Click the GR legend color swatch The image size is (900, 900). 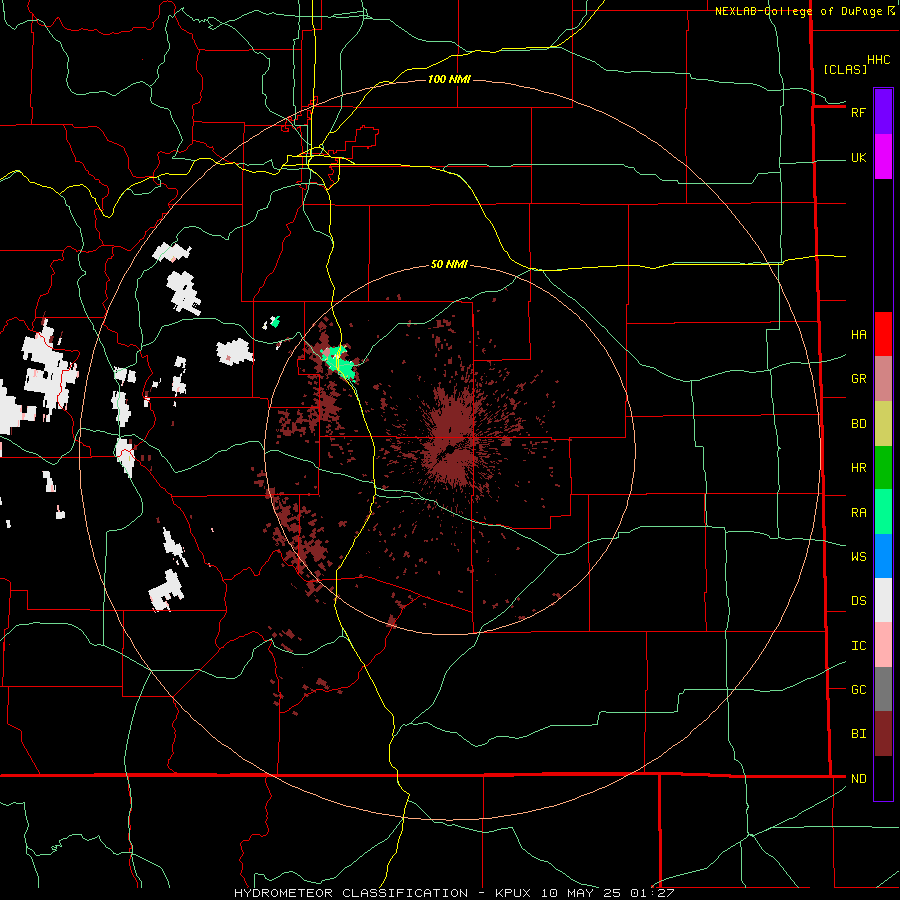883,379
